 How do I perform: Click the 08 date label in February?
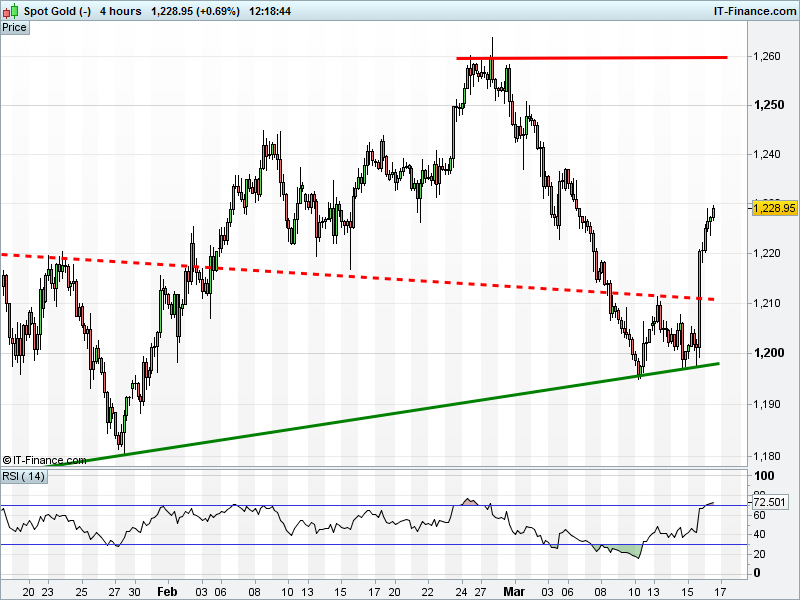(x=254, y=592)
